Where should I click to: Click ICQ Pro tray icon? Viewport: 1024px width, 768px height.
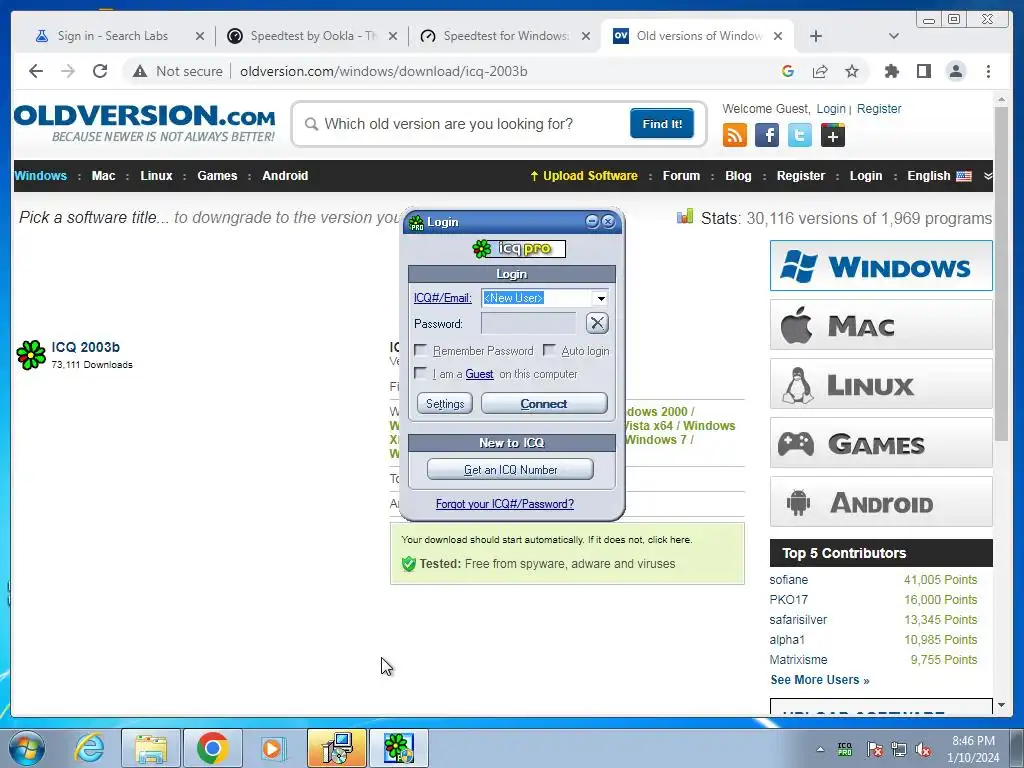click(844, 749)
